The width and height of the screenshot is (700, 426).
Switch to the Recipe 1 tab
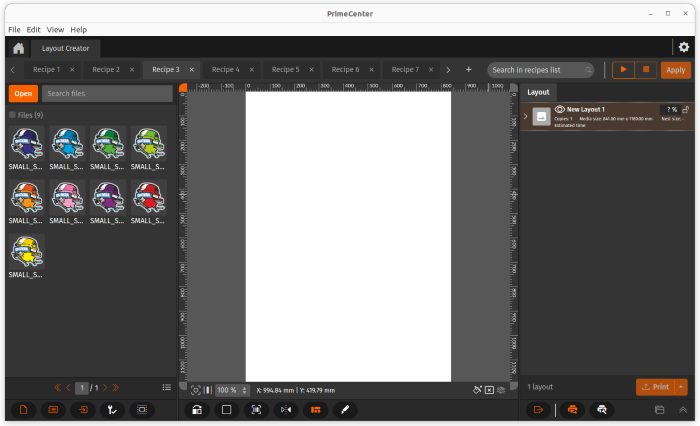point(46,70)
